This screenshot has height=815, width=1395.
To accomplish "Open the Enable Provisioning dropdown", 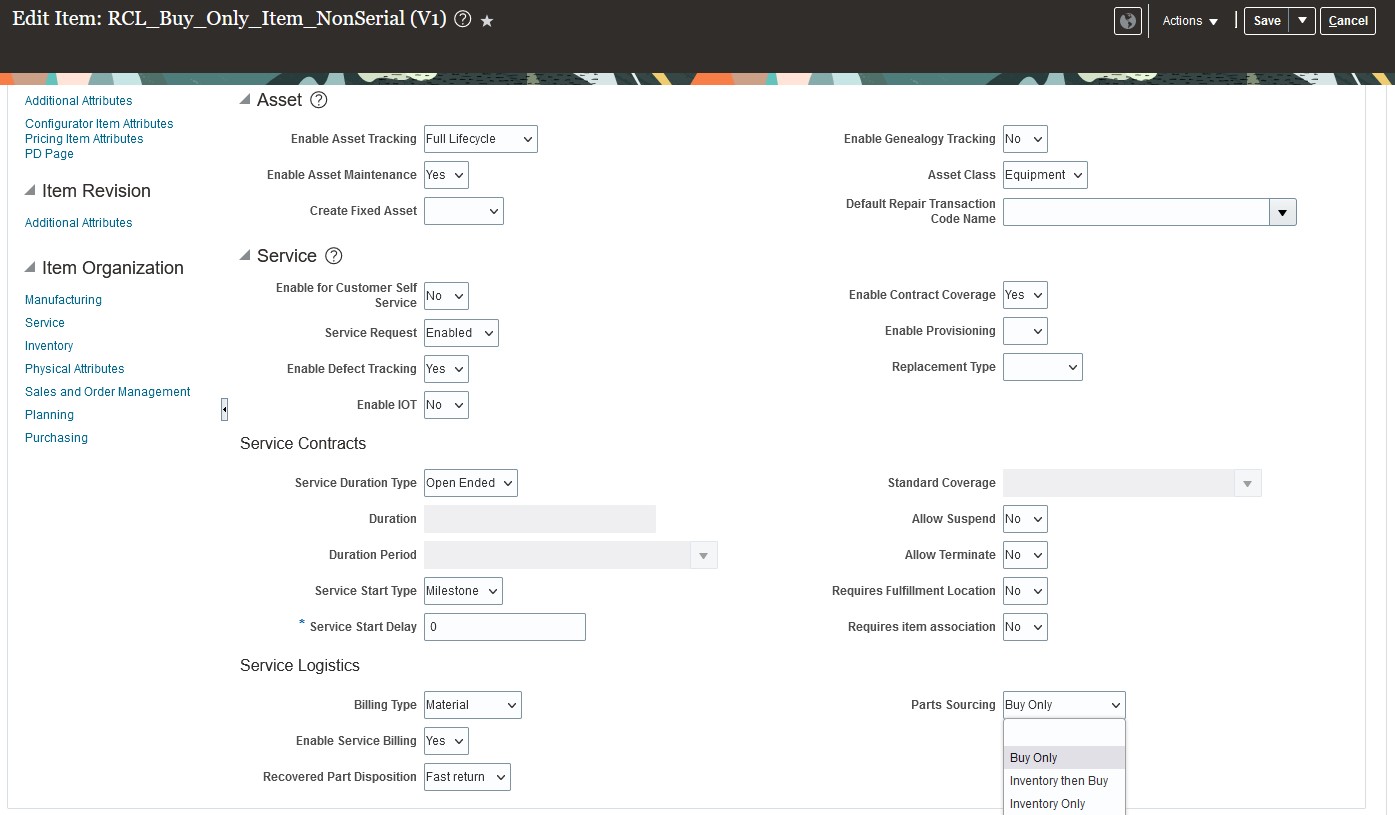I will (1025, 331).
